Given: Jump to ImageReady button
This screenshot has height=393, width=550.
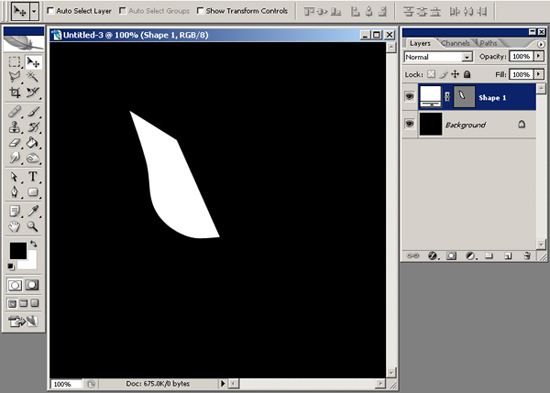Looking at the screenshot, I should click(x=23, y=321).
